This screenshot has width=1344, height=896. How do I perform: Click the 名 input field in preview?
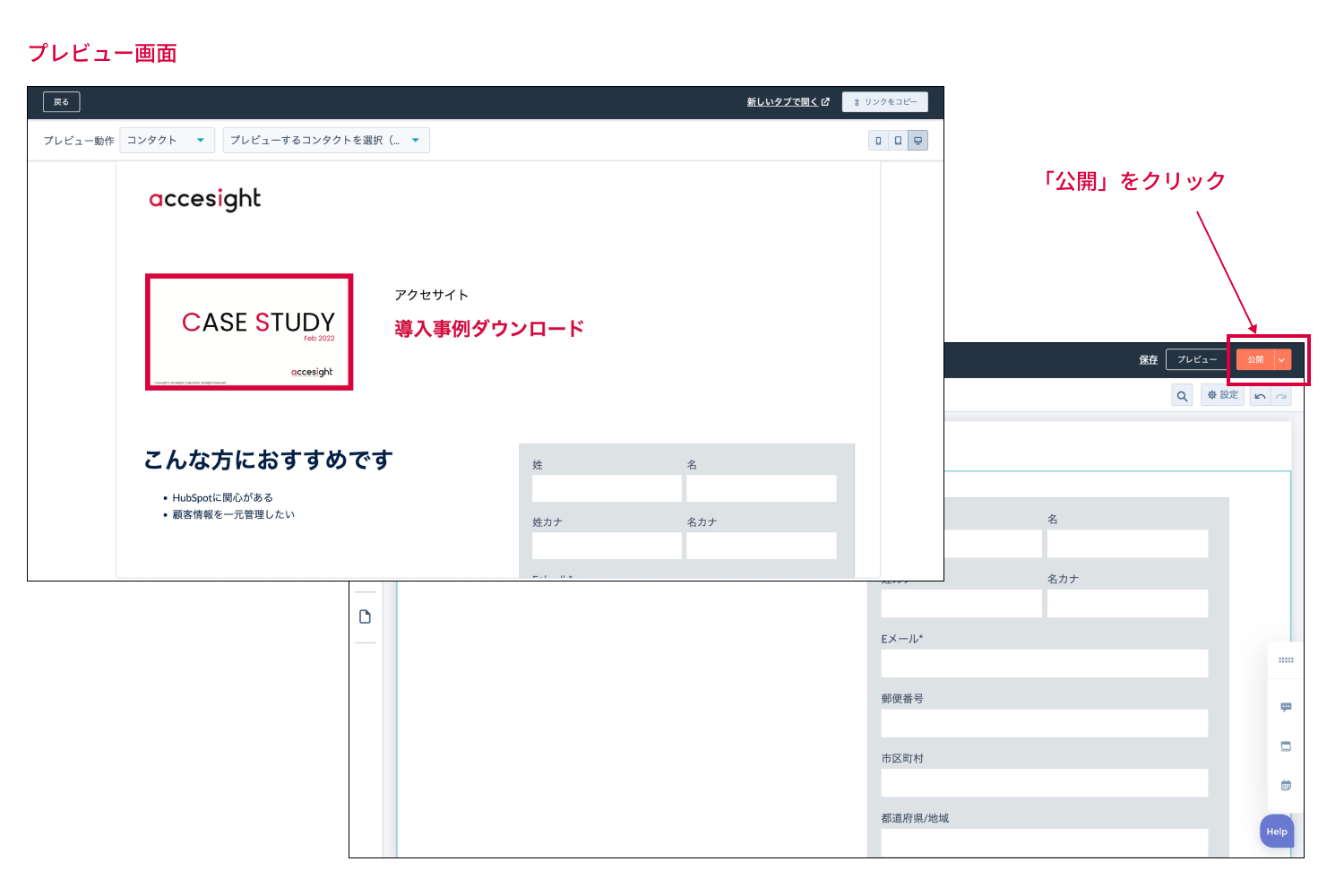762,488
